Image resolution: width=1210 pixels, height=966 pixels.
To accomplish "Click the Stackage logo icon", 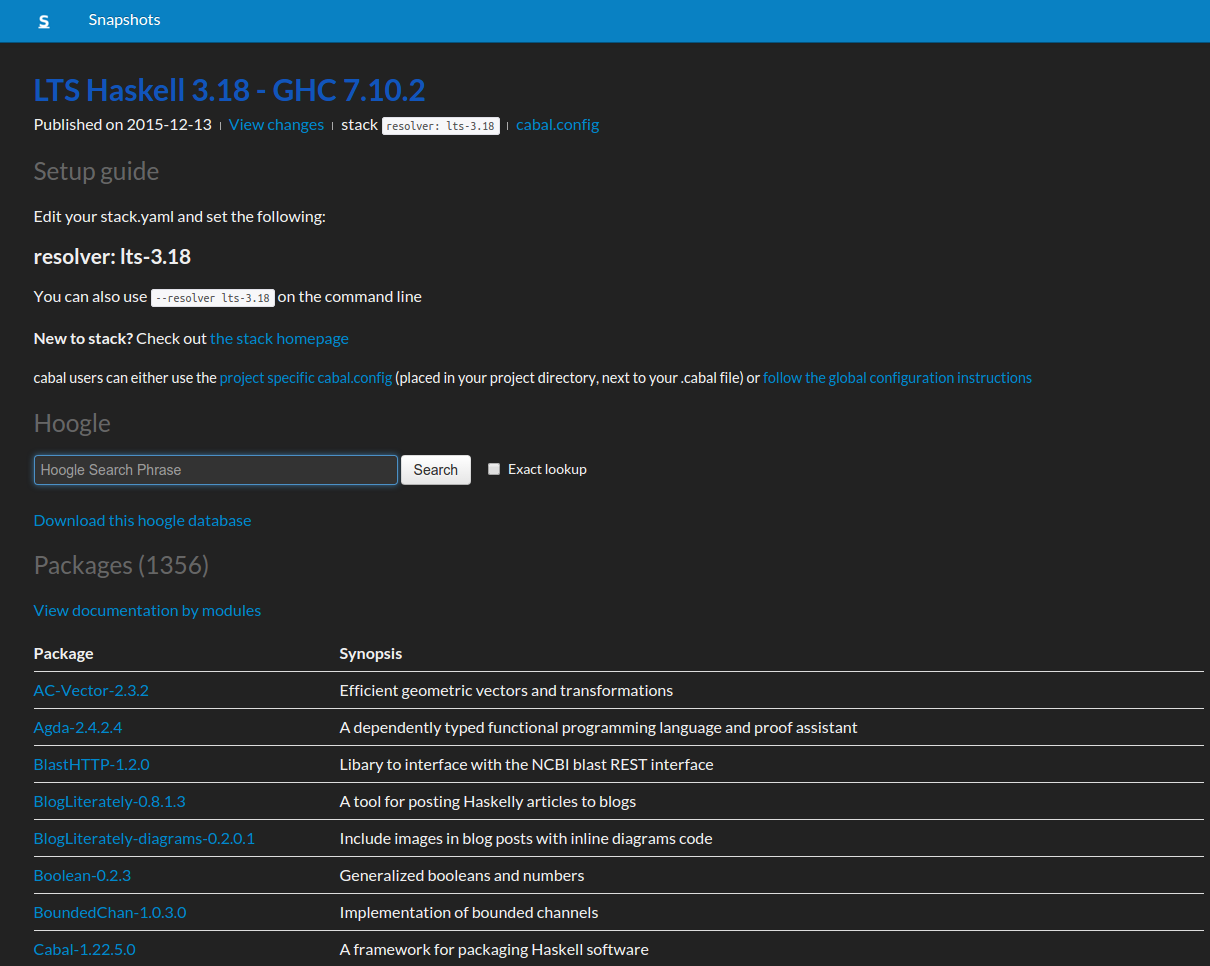I will pyautogui.click(x=43, y=21).
